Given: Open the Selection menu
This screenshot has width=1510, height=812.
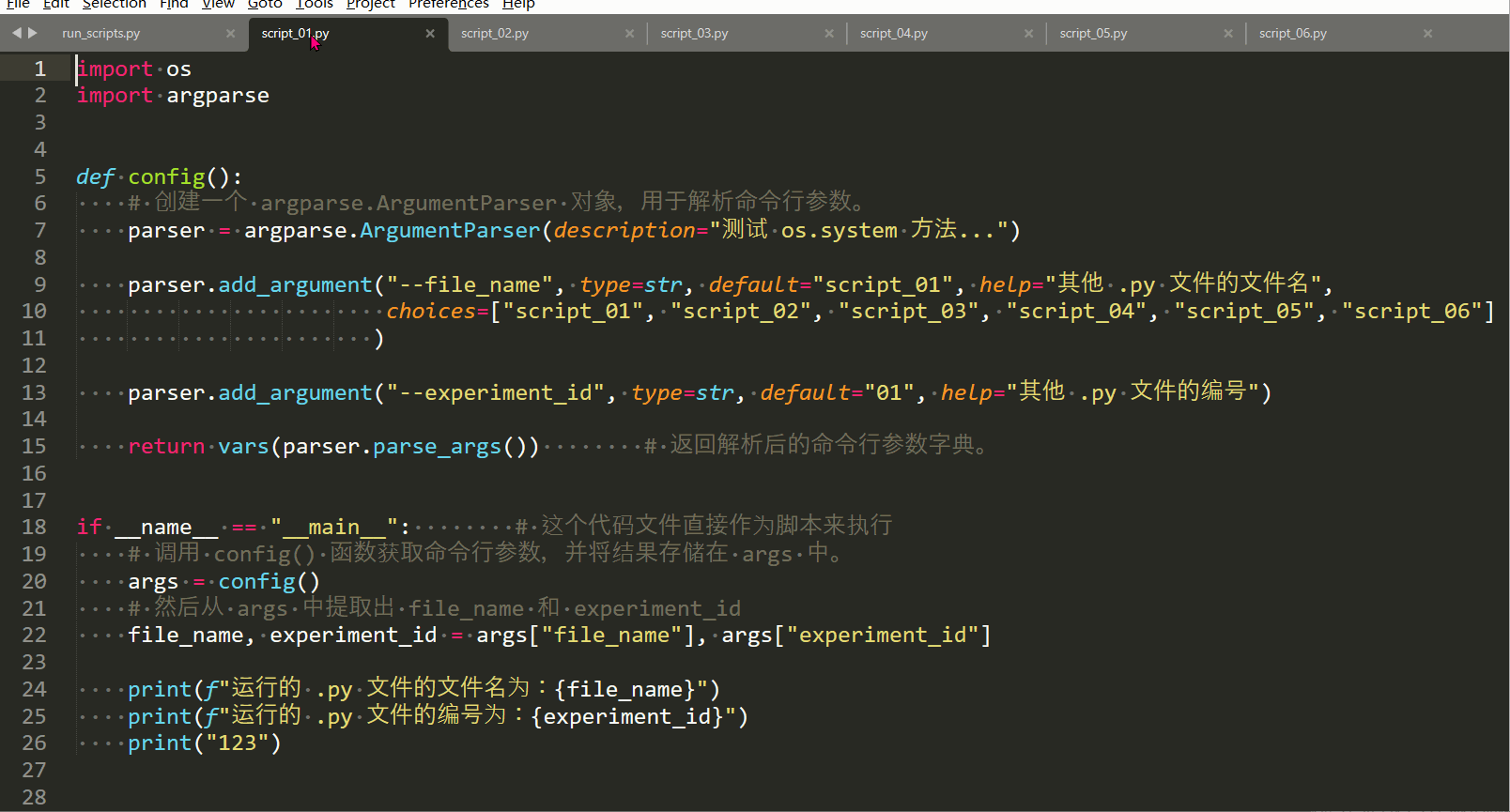Looking at the screenshot, I should (x=114, y=4).
